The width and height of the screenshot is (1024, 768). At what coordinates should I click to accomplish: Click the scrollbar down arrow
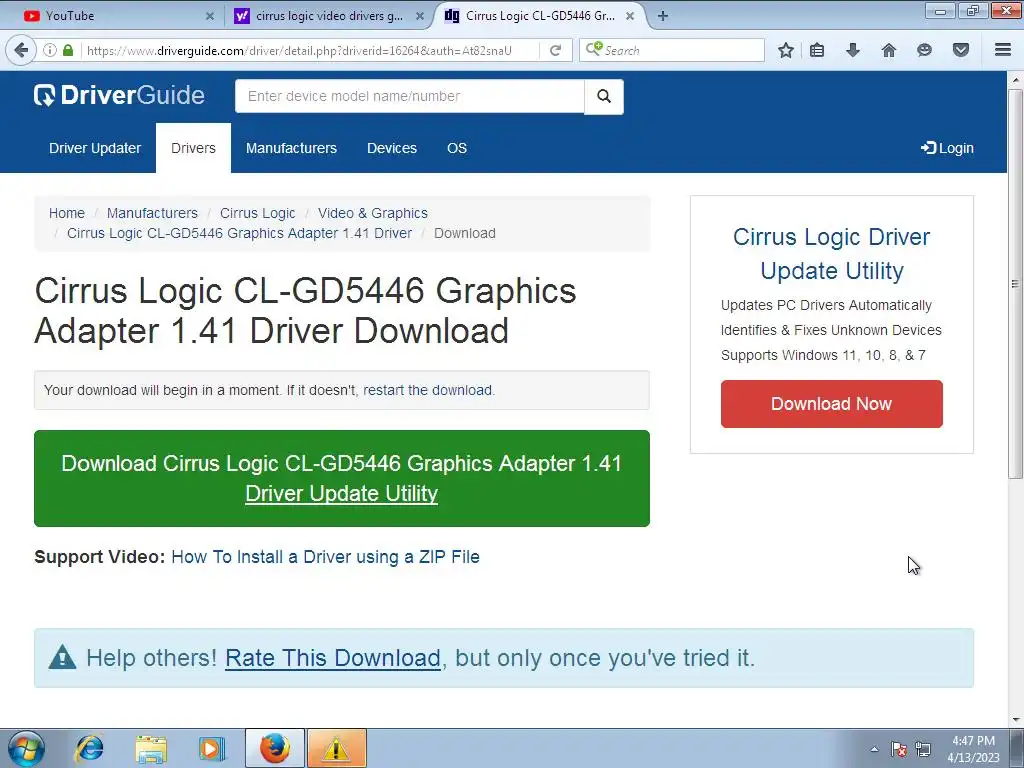click(1015, 720)
